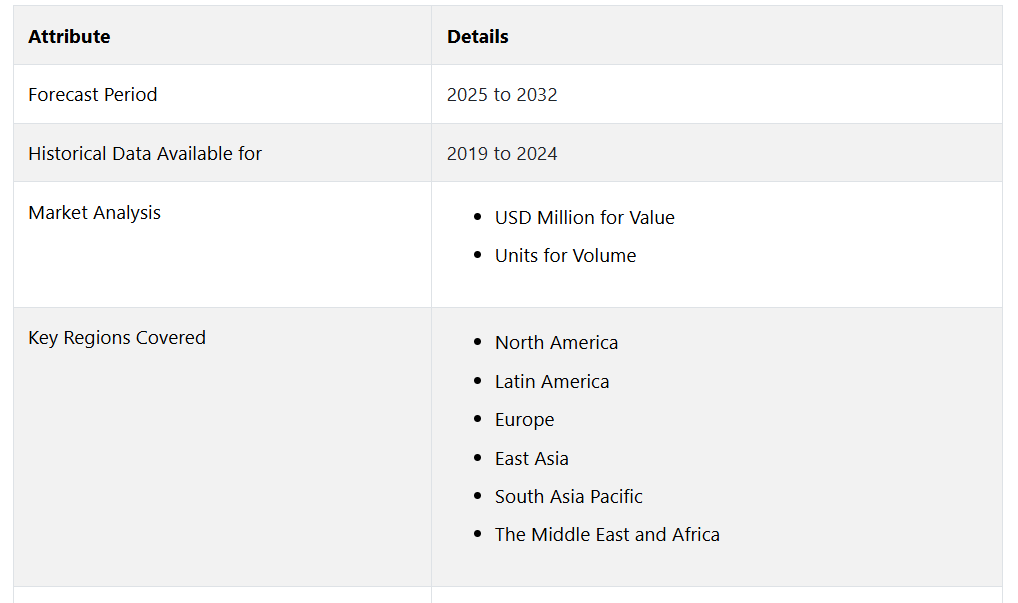The image size is (1018, 603).
Task: Select South Asia Pacific list item
Action: coord(568,497)
